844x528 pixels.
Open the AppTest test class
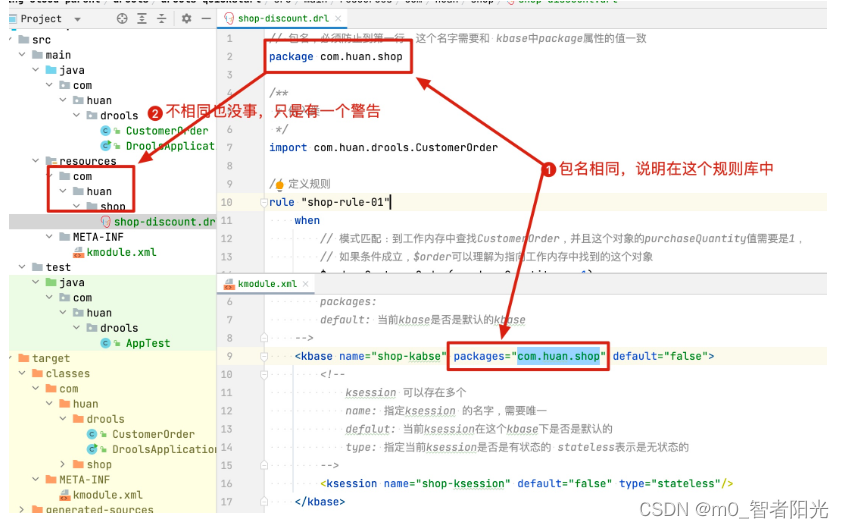coord(148,343)
